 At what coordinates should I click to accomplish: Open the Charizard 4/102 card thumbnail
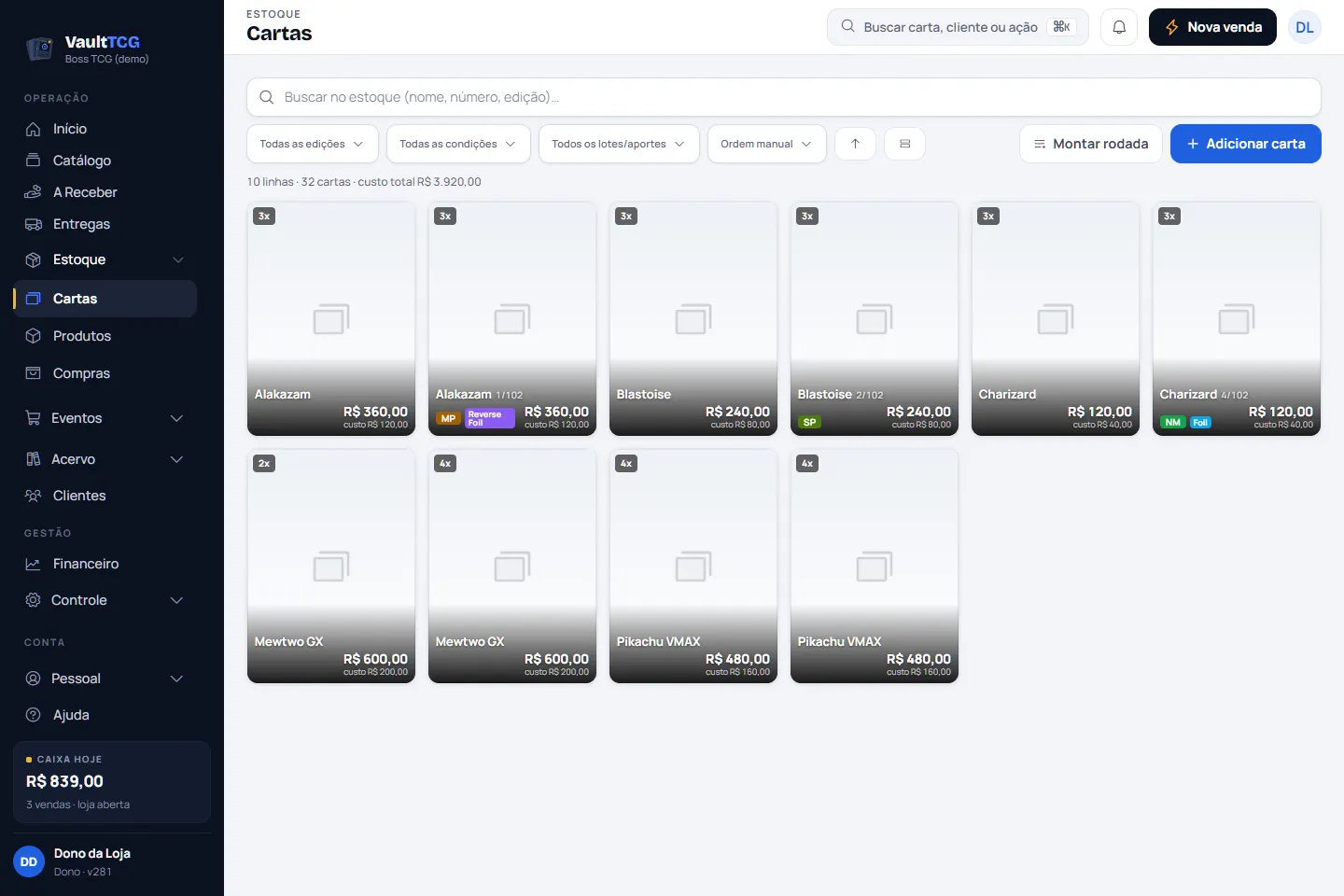click(1237, 319)
